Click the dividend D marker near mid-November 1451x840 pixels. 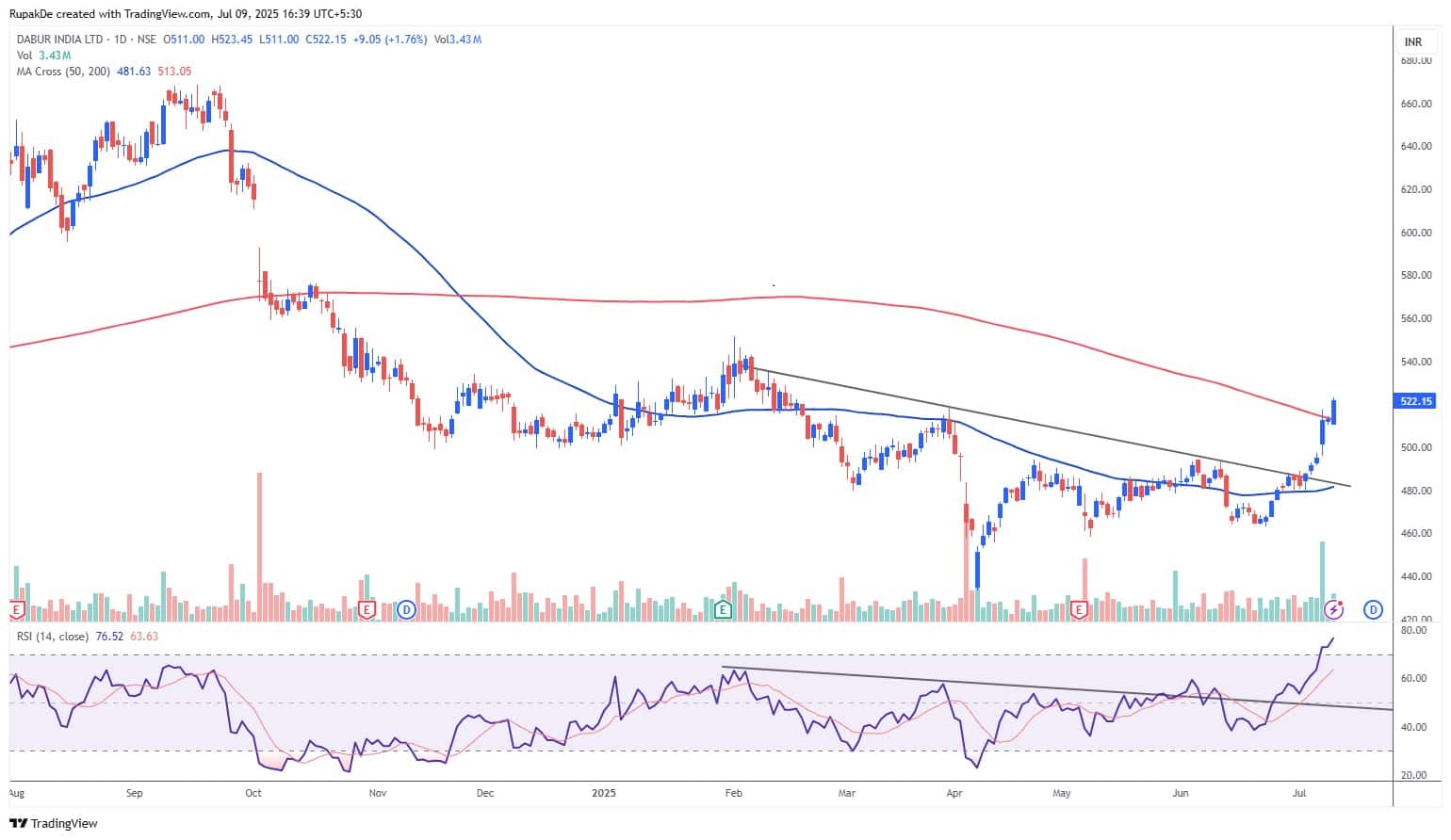406,610
